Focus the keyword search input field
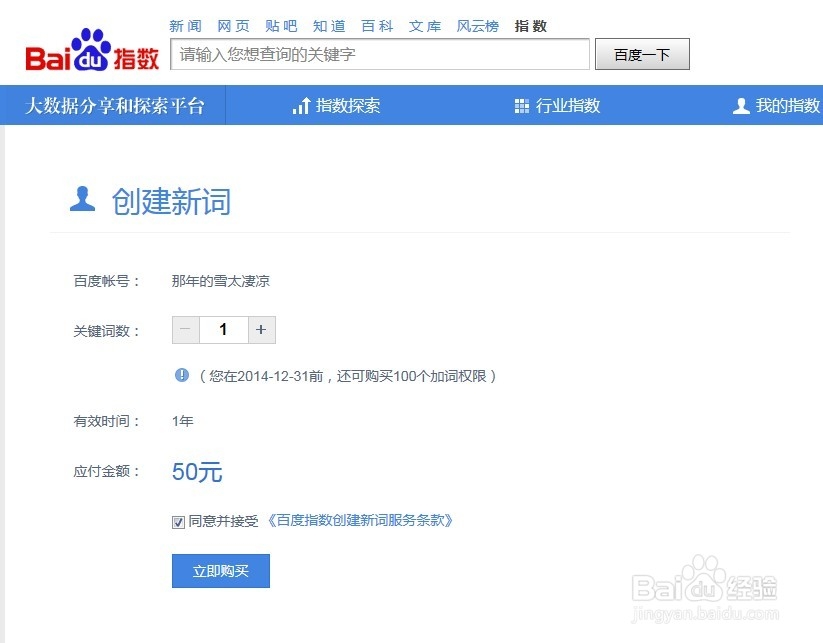The width and height of the screenshot is (823, 643). (380, 54)
